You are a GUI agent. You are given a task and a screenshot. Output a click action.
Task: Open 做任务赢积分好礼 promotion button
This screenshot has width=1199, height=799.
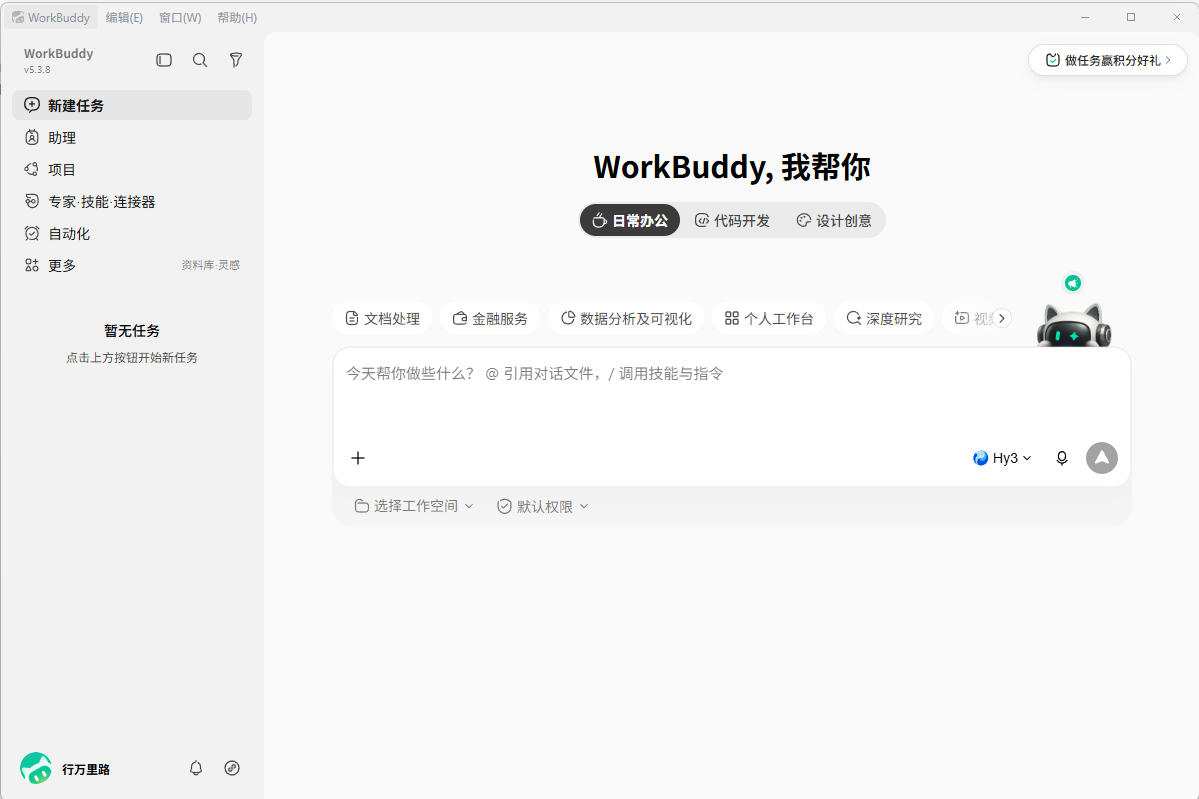pos(1108,60)
